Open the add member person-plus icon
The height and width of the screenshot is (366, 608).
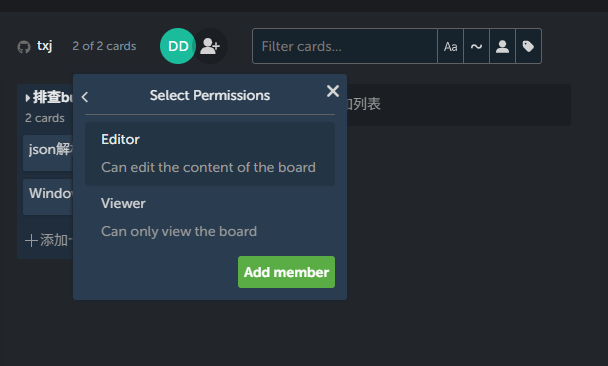point(210,46)
